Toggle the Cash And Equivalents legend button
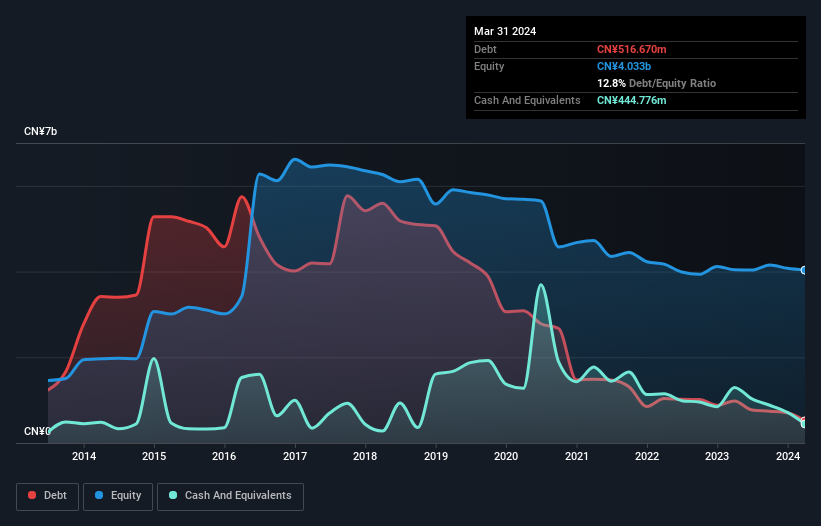The image size is (821, 526). 230,496
